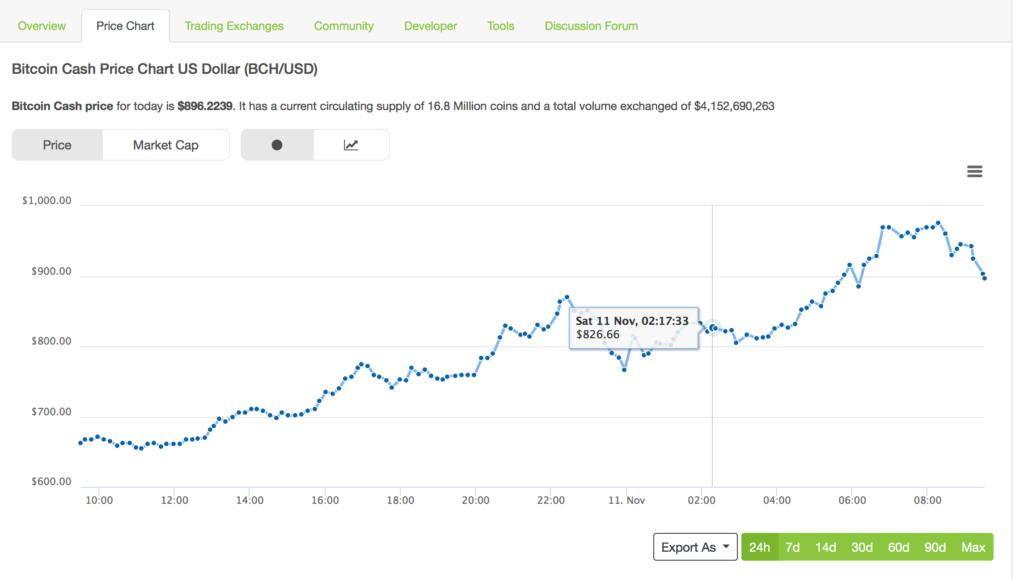Switch chart to 60d range

899,547
